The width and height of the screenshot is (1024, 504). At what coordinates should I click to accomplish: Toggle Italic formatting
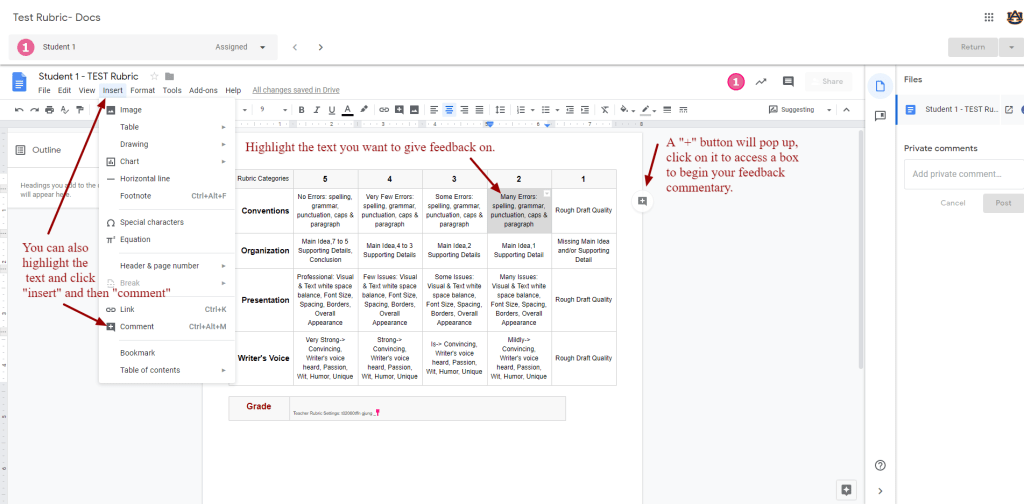(316, 109)
